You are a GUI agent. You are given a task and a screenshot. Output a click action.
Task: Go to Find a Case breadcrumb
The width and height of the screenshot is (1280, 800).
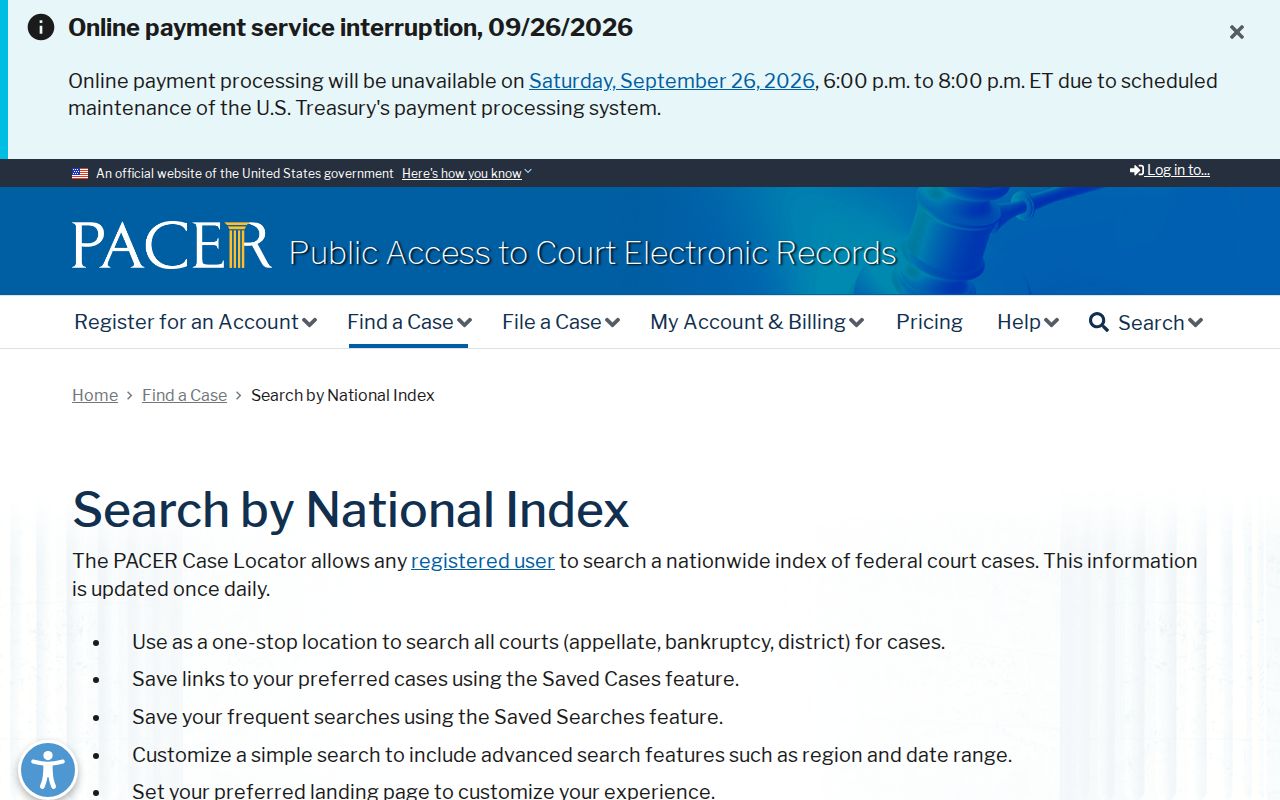click(x=184, y=395)
